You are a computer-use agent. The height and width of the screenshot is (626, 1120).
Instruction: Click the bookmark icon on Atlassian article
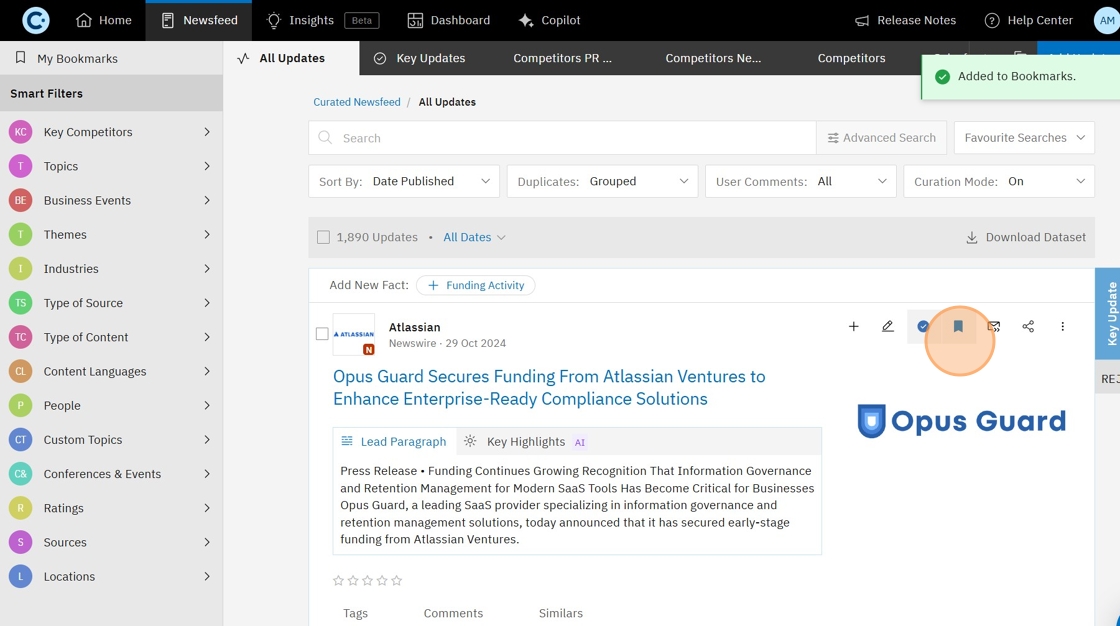958,327
